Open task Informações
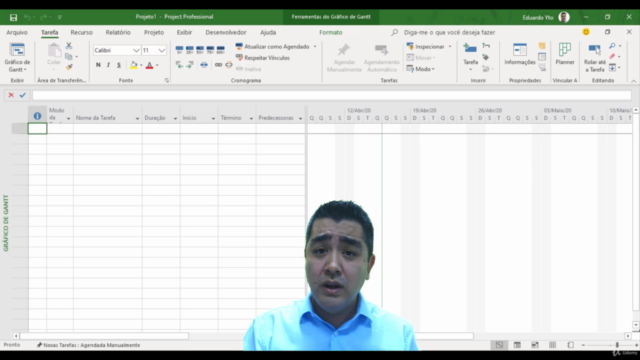This screenshot has width=640, height=360. click(x=520, y=54)
